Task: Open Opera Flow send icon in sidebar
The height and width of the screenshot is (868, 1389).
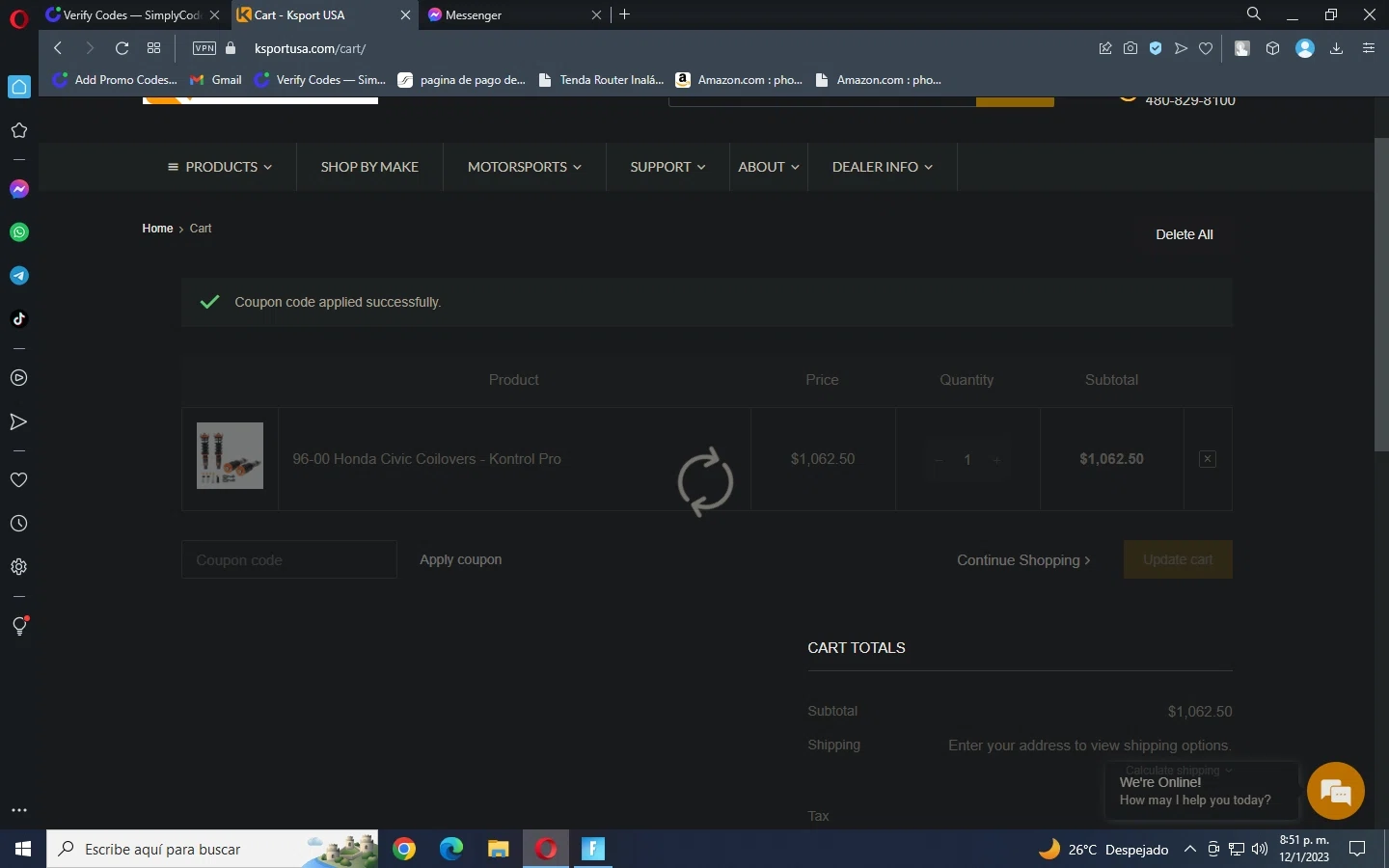Action: click(x=19, y=421)
